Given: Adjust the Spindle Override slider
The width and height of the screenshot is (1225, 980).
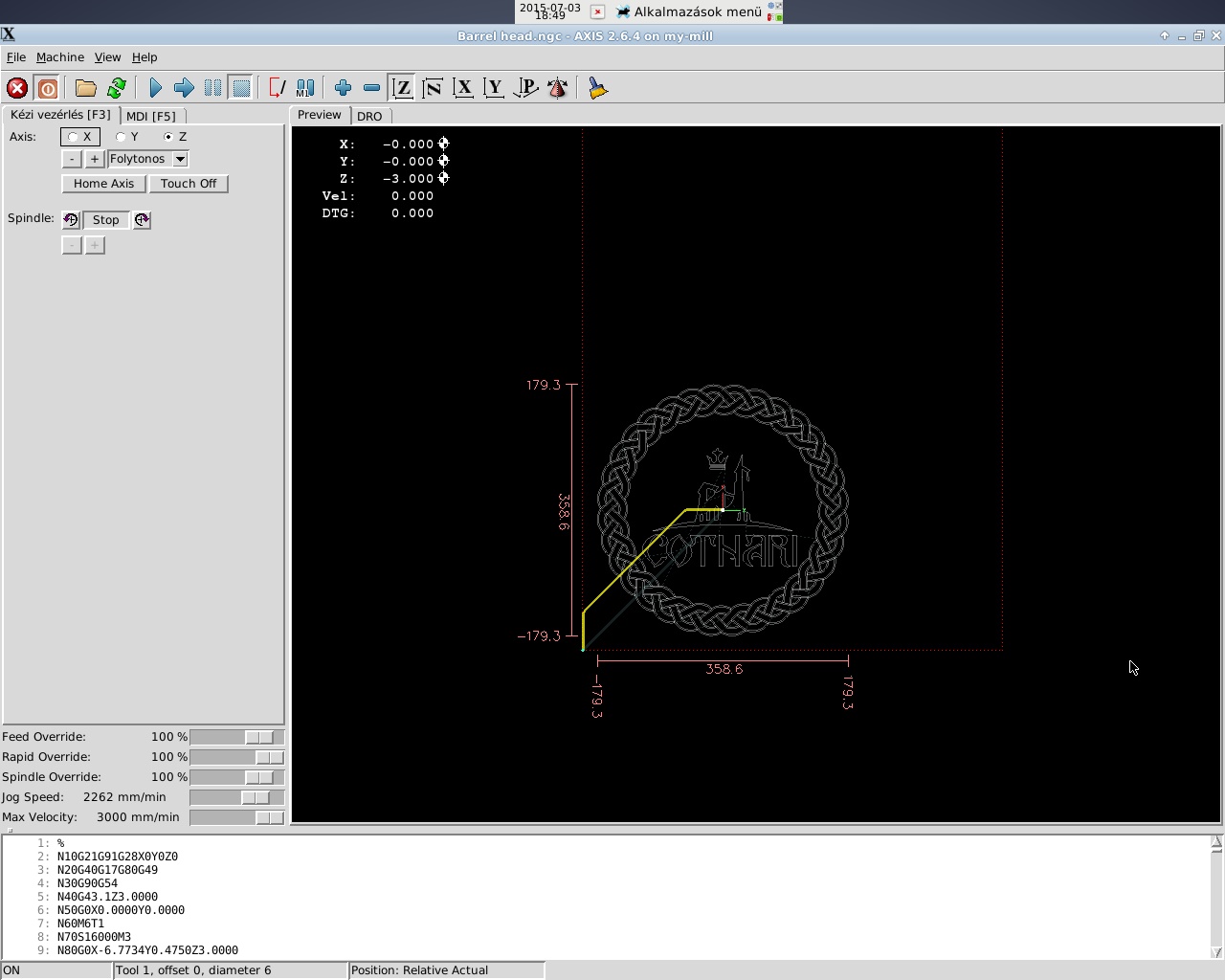Looking at the screenshot, I should coord(236,777).
